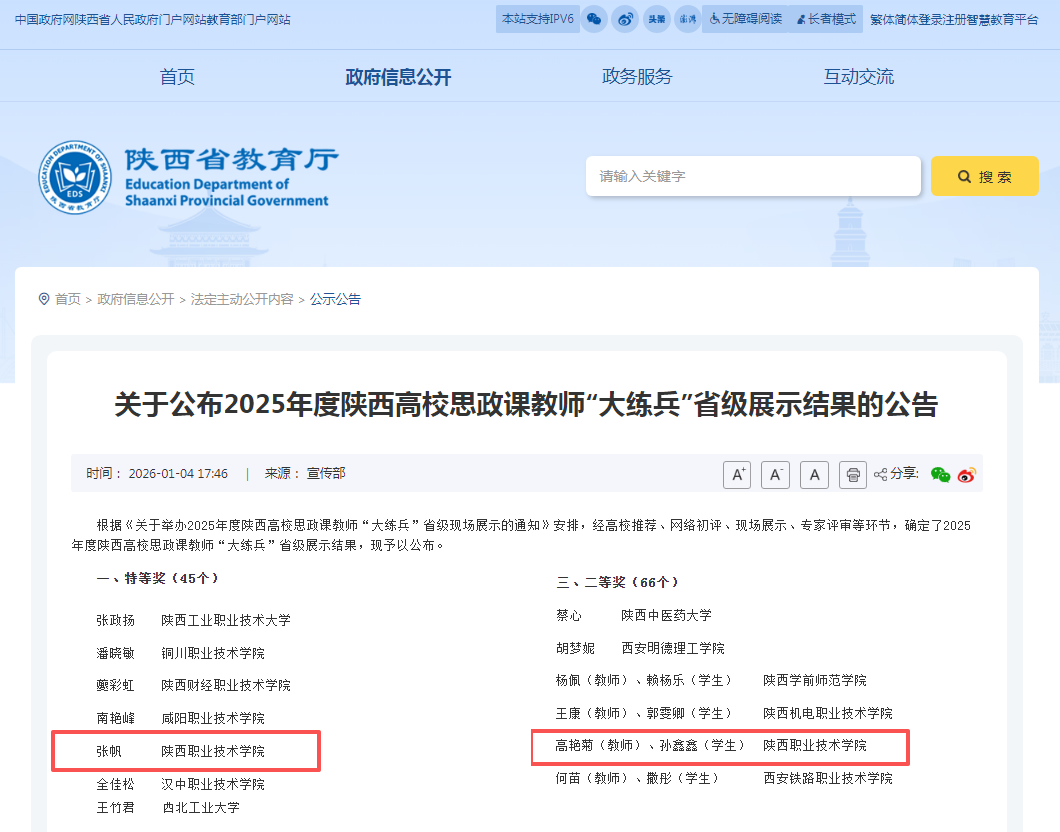
Task: Click the print icon in article toolbar
Action: (x=852, y=474)
